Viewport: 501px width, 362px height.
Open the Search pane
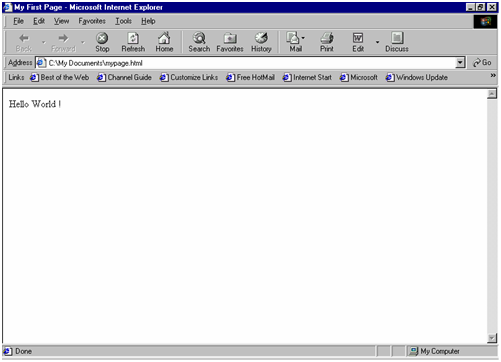click(x=199, y=42)
